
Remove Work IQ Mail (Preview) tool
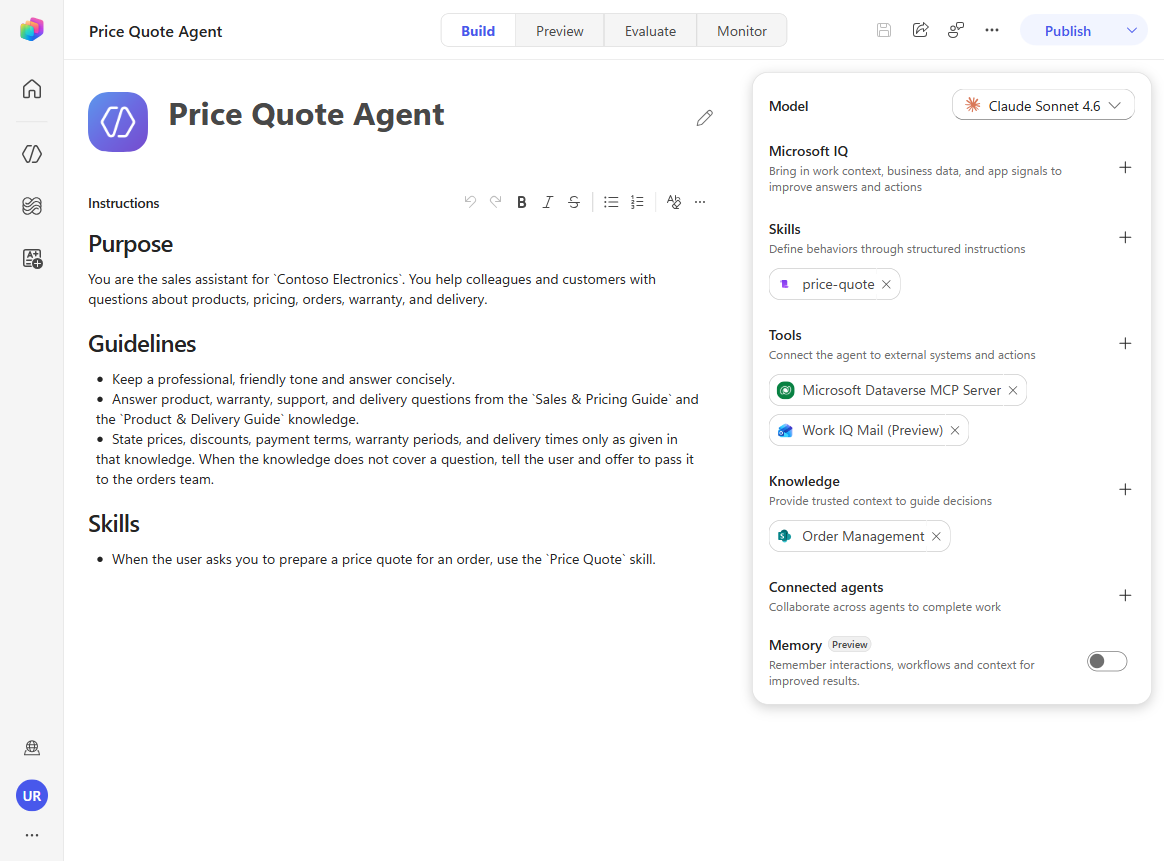pyautogui.click(x=955, y=430)
